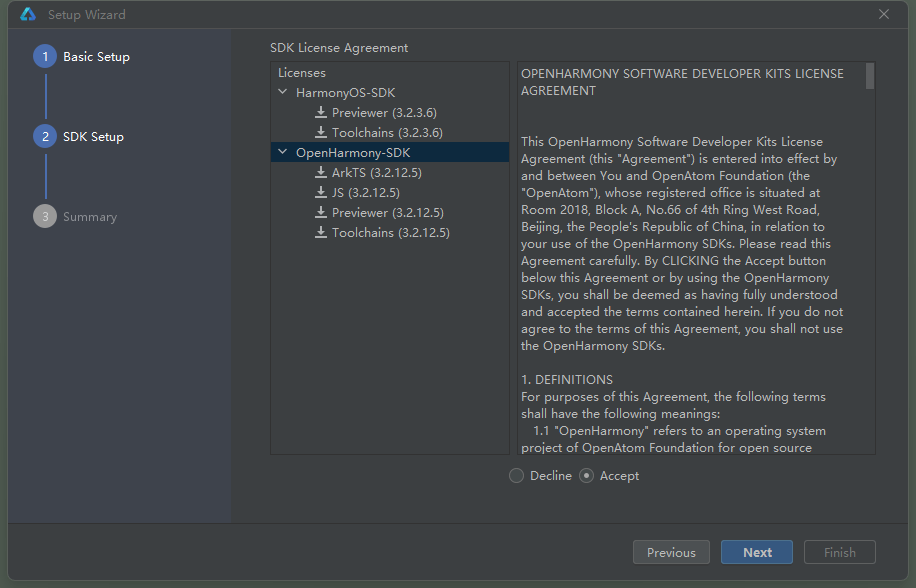Open the SDK Setup step
The image size is (916, 588).
pyautogui.click(x=93, y=137)
